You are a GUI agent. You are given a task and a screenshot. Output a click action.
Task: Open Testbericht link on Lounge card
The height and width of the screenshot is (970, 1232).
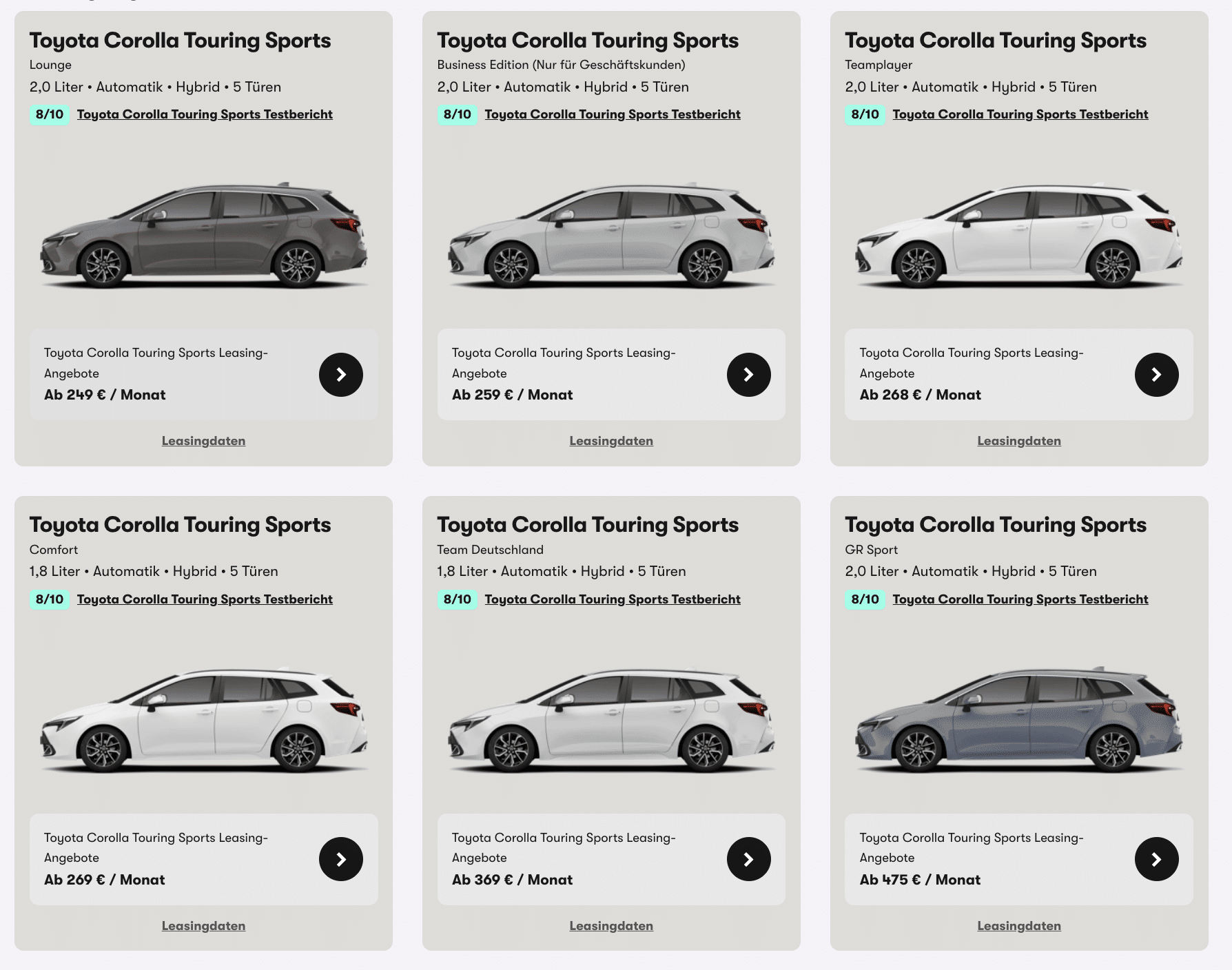tap(205, 114)
